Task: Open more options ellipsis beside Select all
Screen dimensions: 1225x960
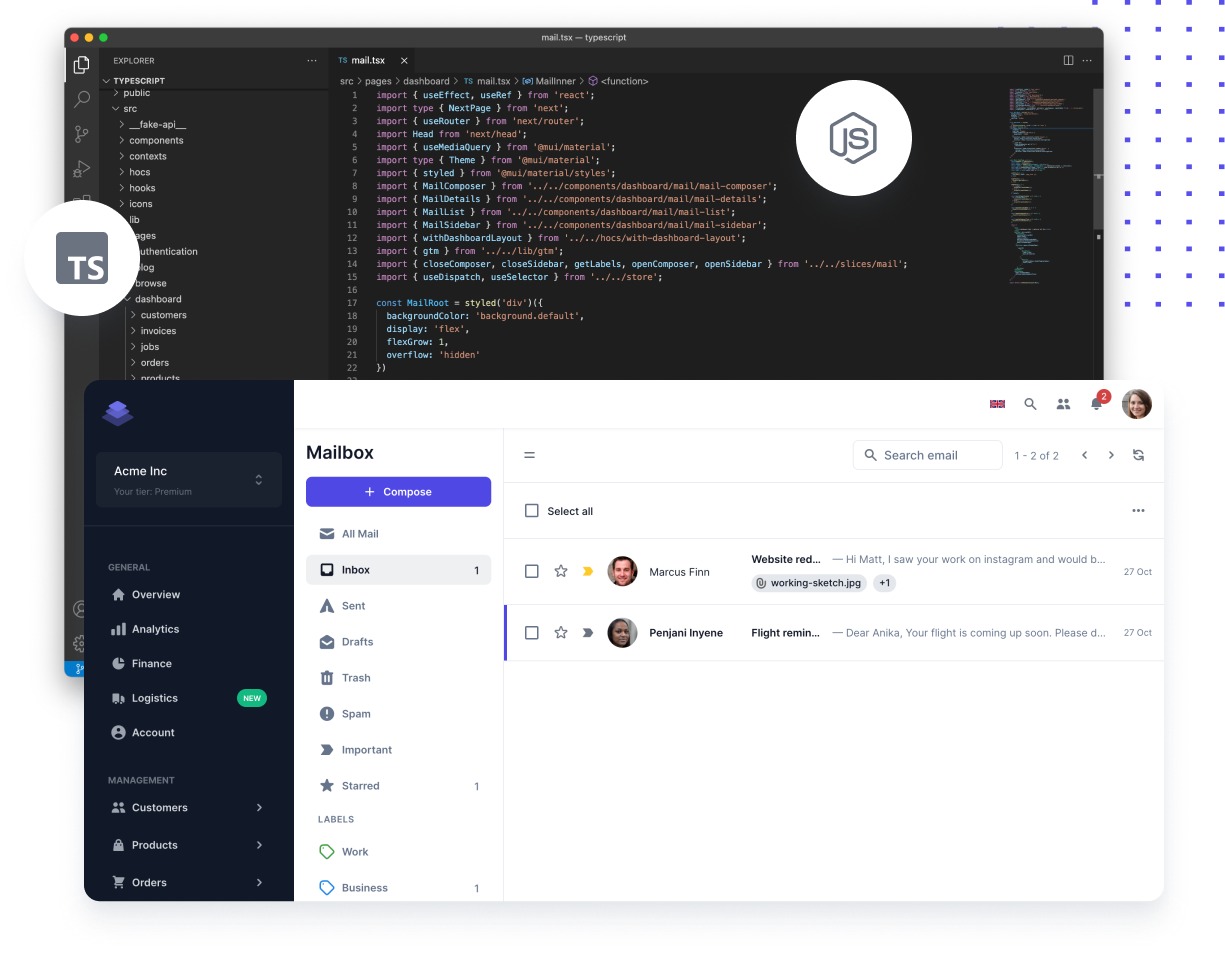Action: (x=1138, y=510)
